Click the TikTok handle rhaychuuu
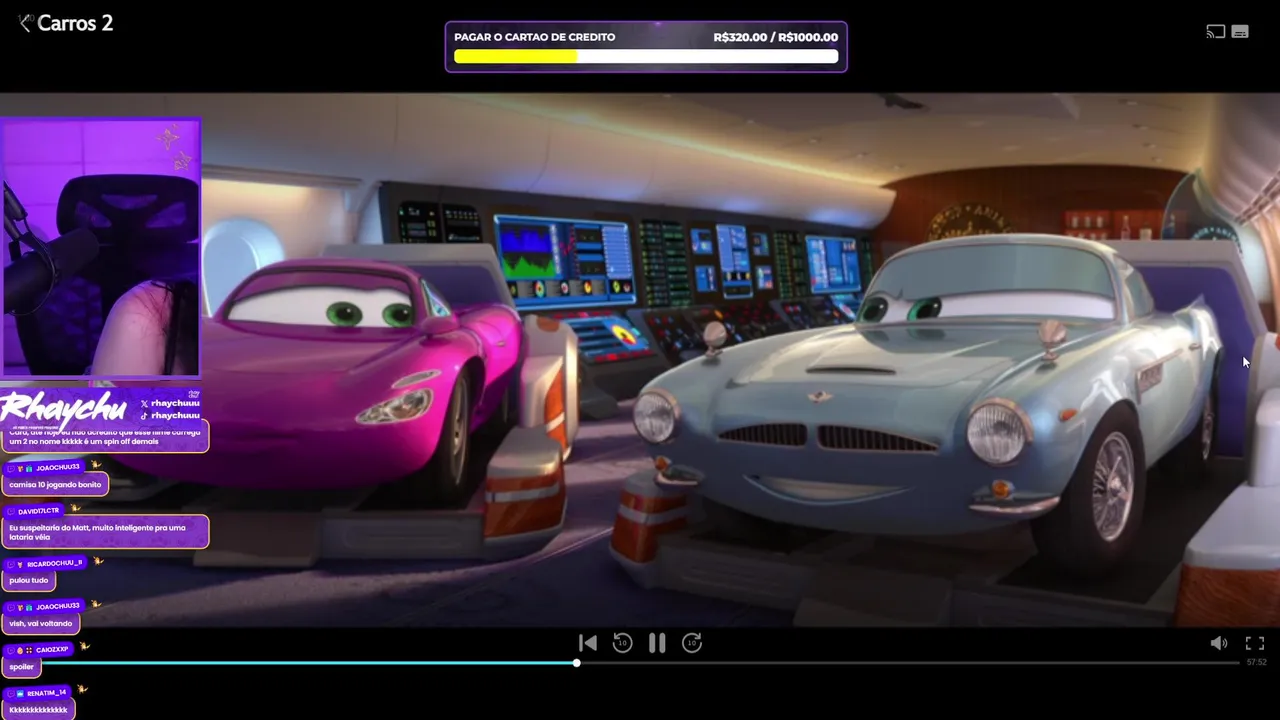This screenshot has height=720, width=1280. [170, 415]
